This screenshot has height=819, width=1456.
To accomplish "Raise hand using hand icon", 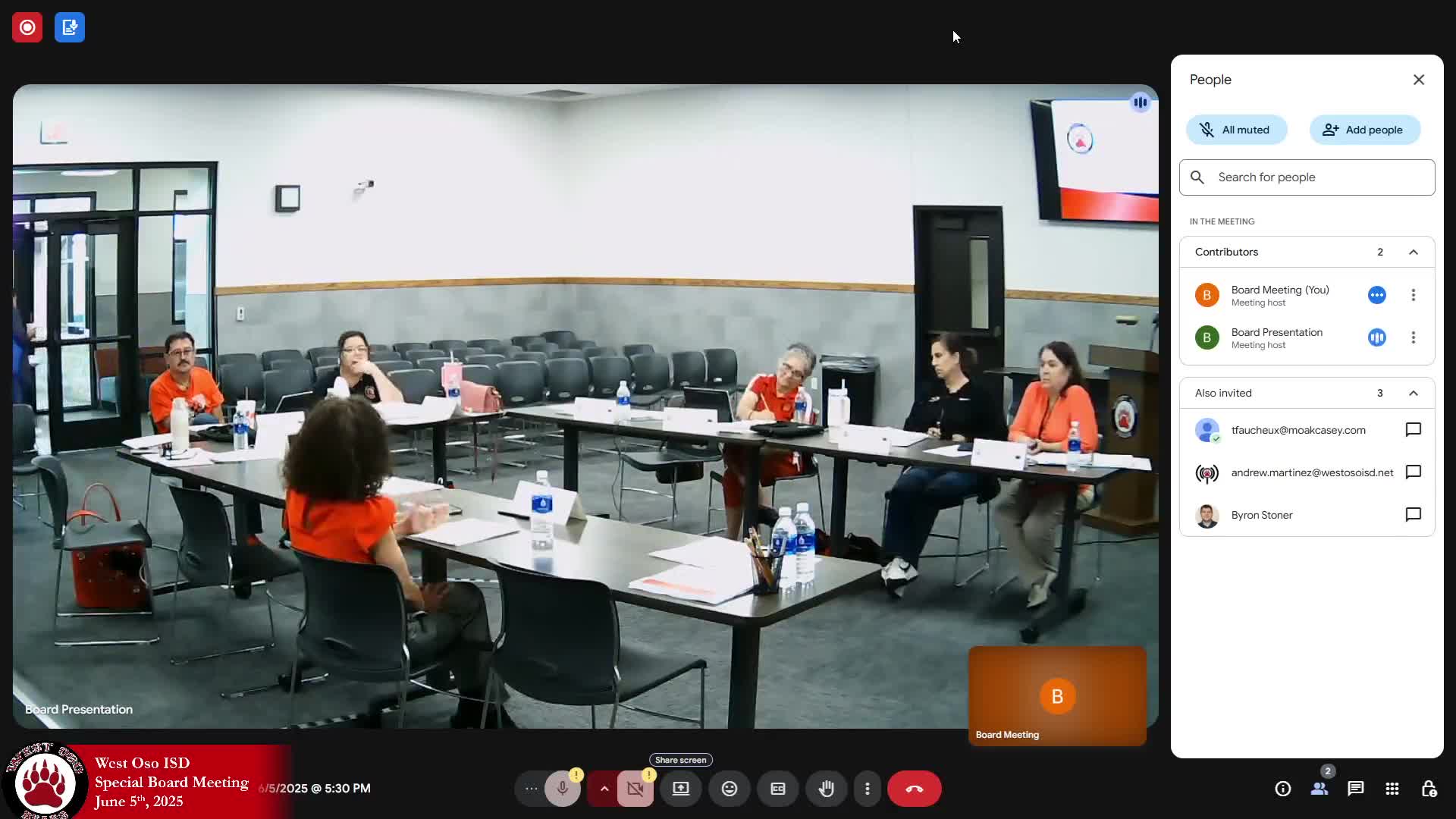I will [x=827, y=789].
